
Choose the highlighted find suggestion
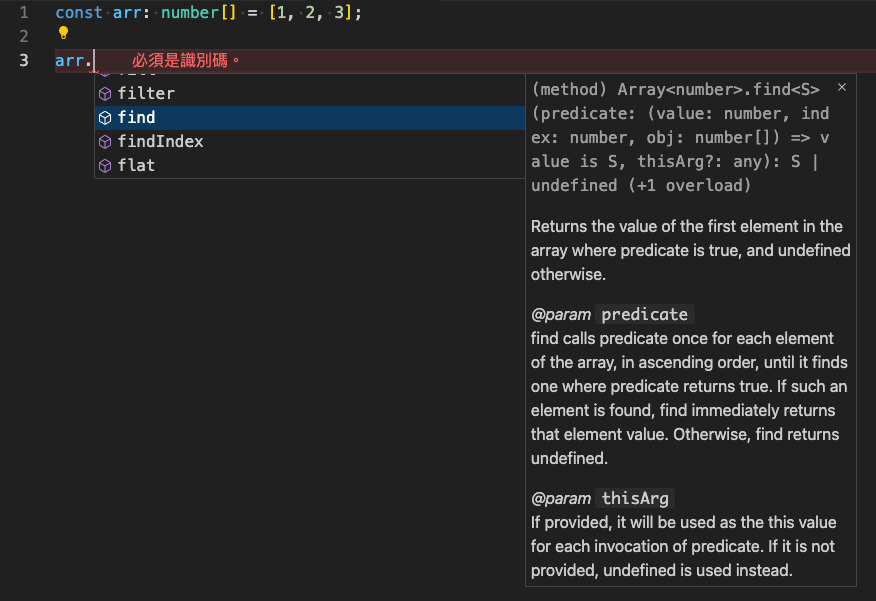pyautogui.click(x=136, y=117)
